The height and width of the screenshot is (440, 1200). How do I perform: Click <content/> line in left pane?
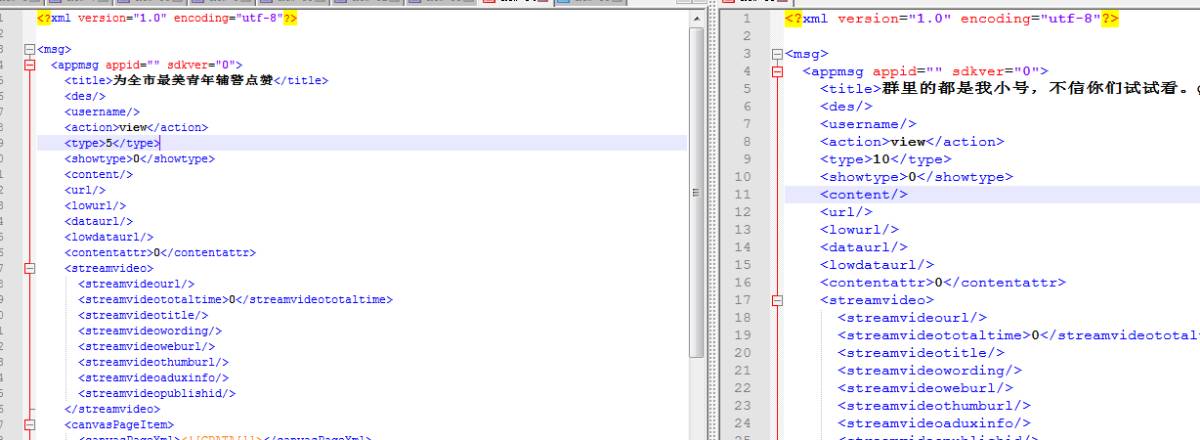click(x=98, y=175)
